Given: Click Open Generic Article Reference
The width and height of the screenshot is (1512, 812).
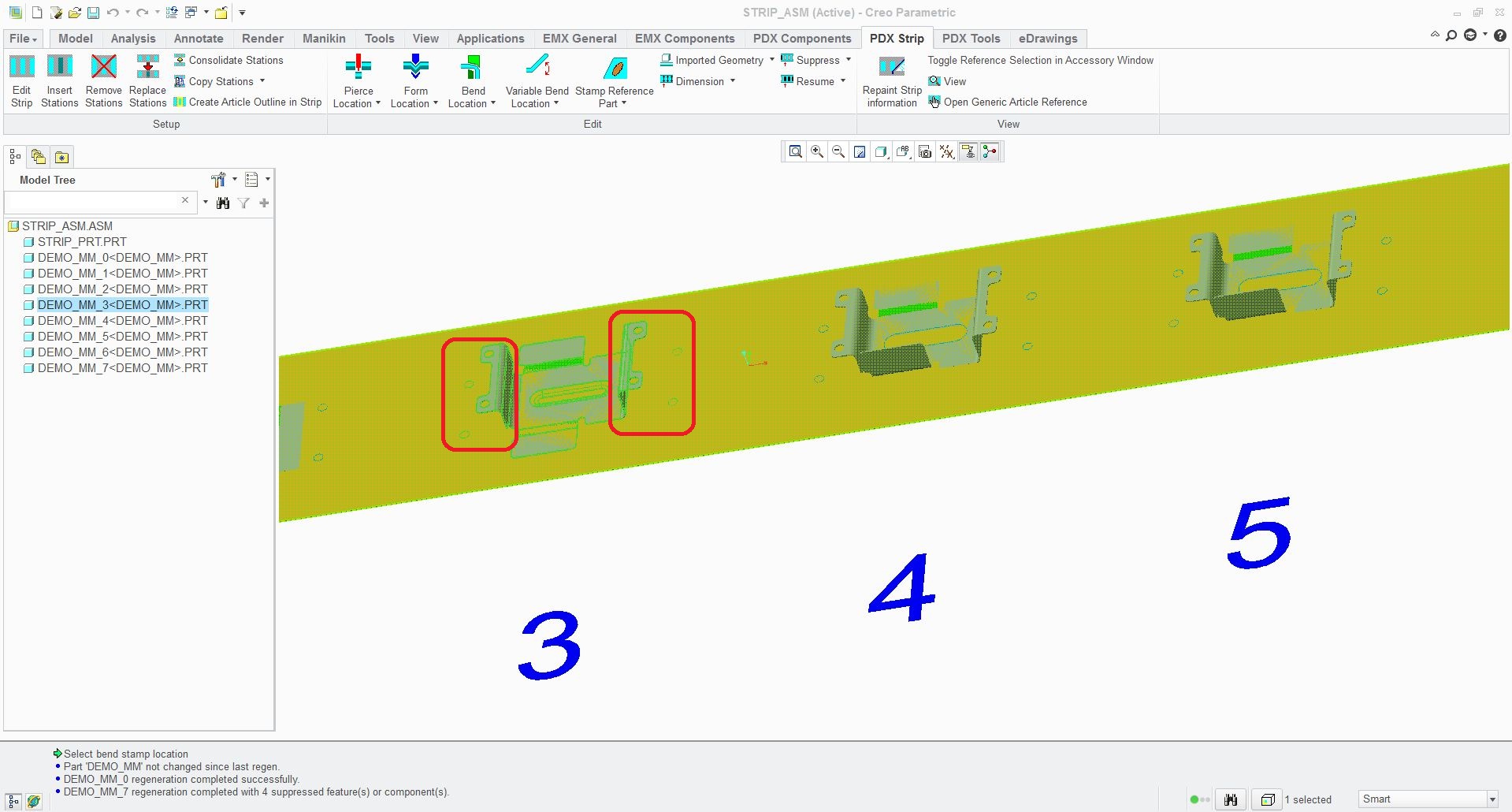Looking at the screenshot, I should [x=1008, y=102].
